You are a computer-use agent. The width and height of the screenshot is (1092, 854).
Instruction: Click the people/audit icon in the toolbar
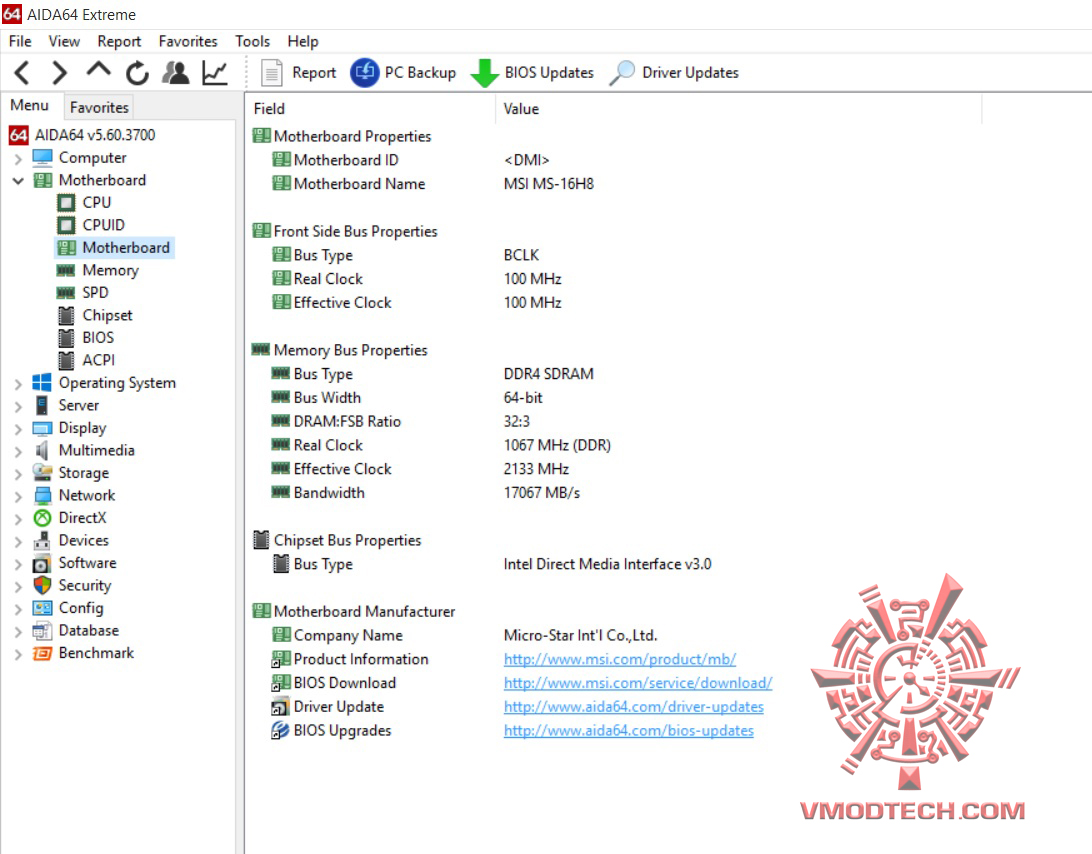(x=175, y=72)
